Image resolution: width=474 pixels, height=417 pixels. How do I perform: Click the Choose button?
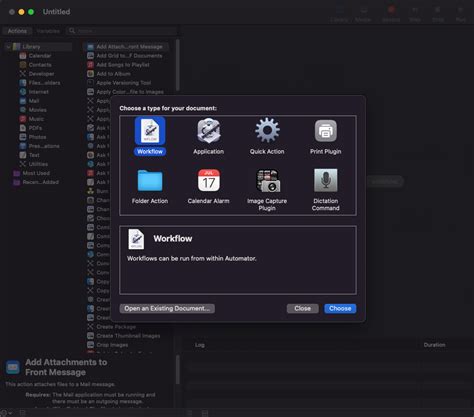pyautogui.click(x=340, y=308)
